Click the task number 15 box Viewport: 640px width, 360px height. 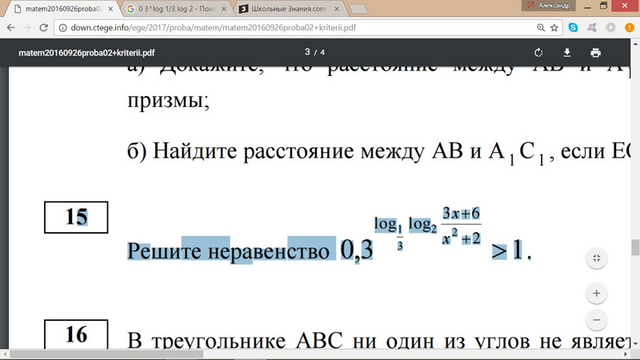point(76,217)
